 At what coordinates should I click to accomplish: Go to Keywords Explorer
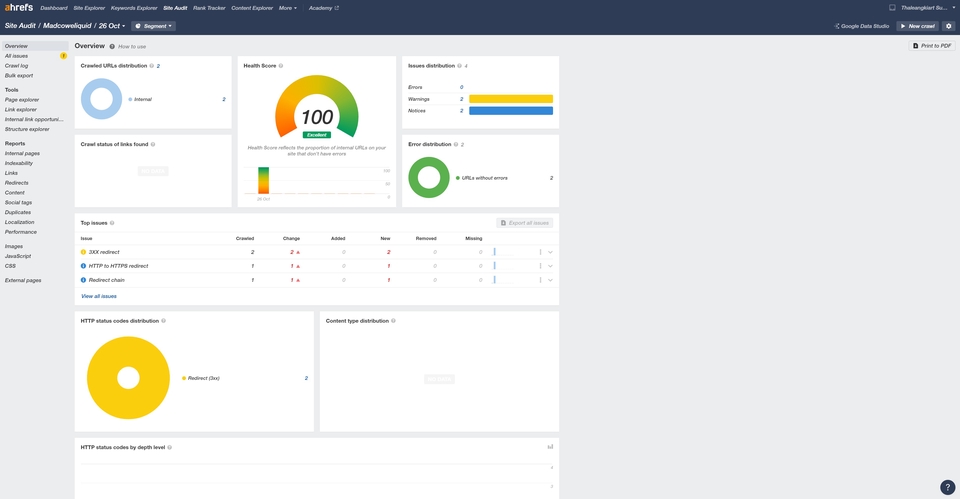[134, 8]
